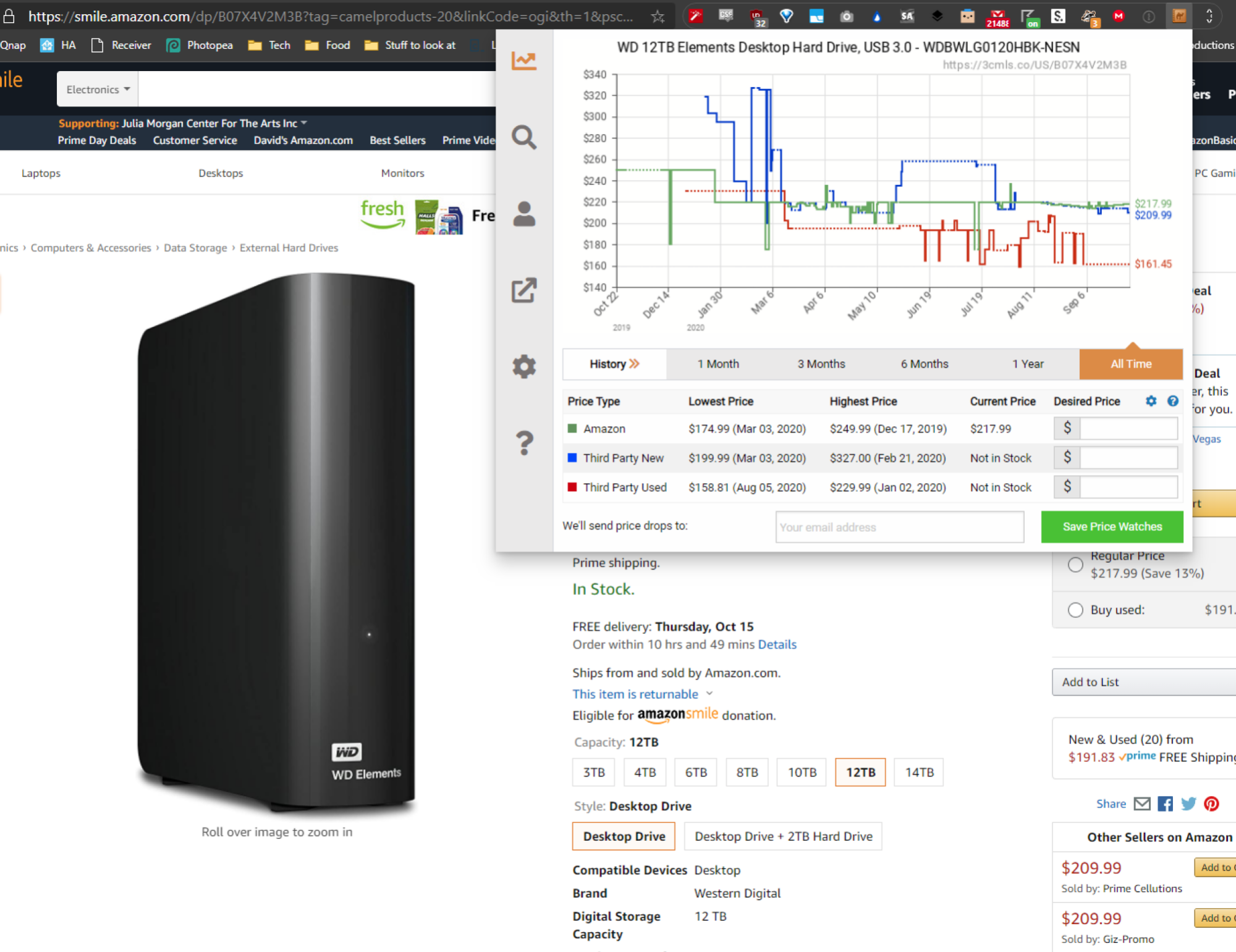
Task: Expand the Supporting charity dropdown arrow
Action: click(x=304, y=123)
